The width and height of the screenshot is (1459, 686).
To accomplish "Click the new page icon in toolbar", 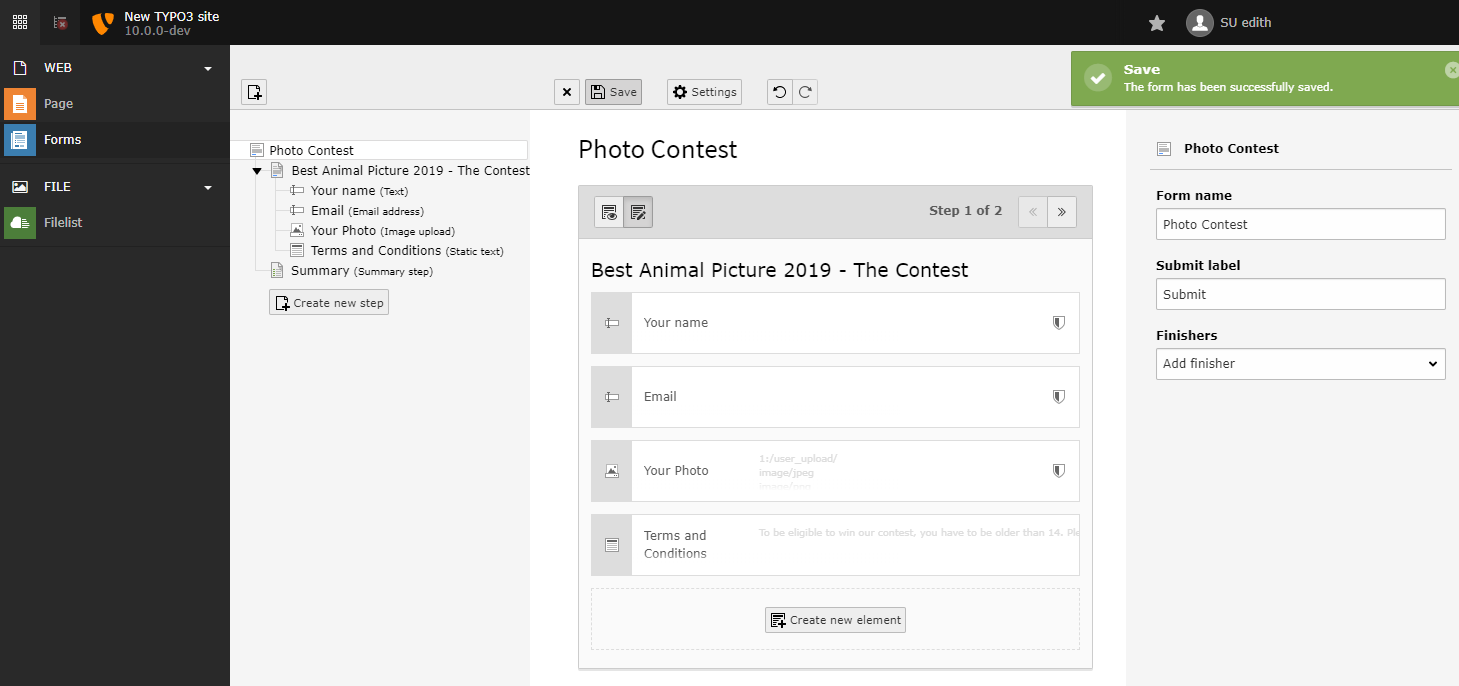I will [x=254, y=92].
